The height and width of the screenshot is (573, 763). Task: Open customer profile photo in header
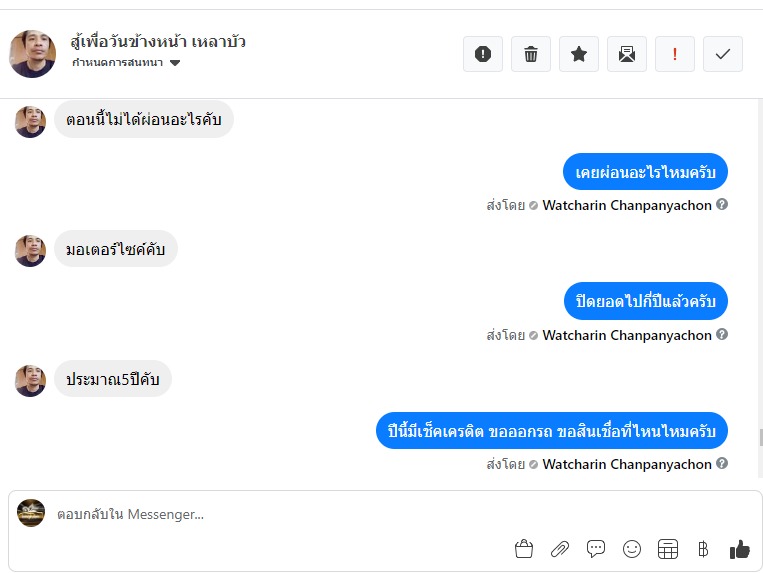click(x=33, y=54)
